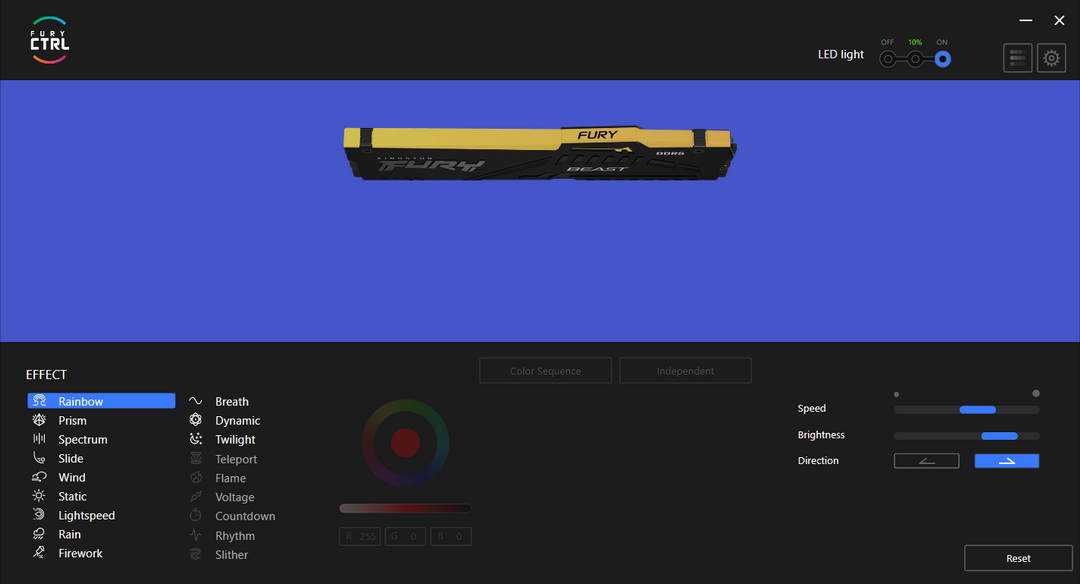Click the Teleport effect icon
This screenshot has height=584, width=1080.
click(196, 458)
